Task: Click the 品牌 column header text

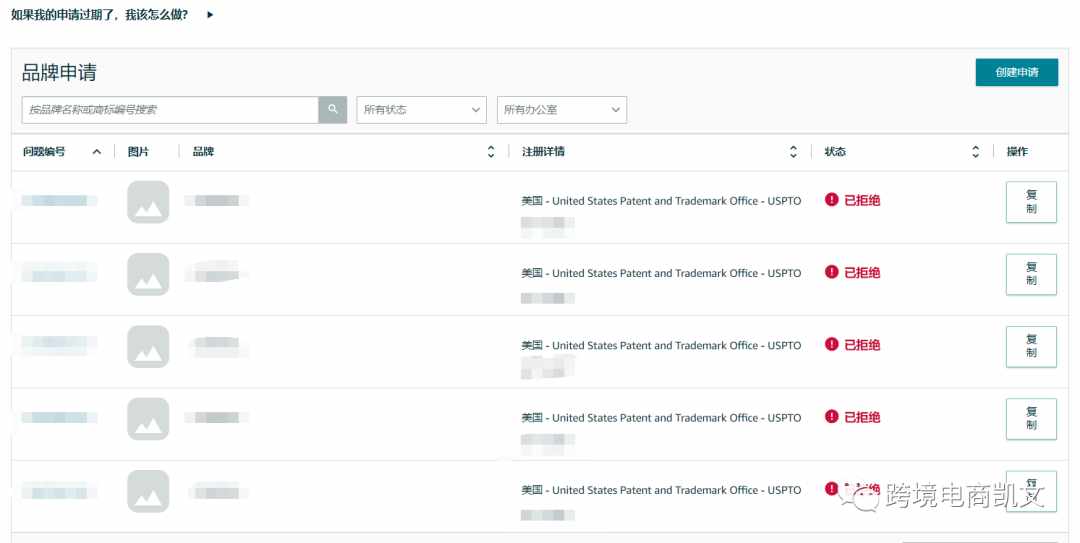Action: click(x=203, y=152)
